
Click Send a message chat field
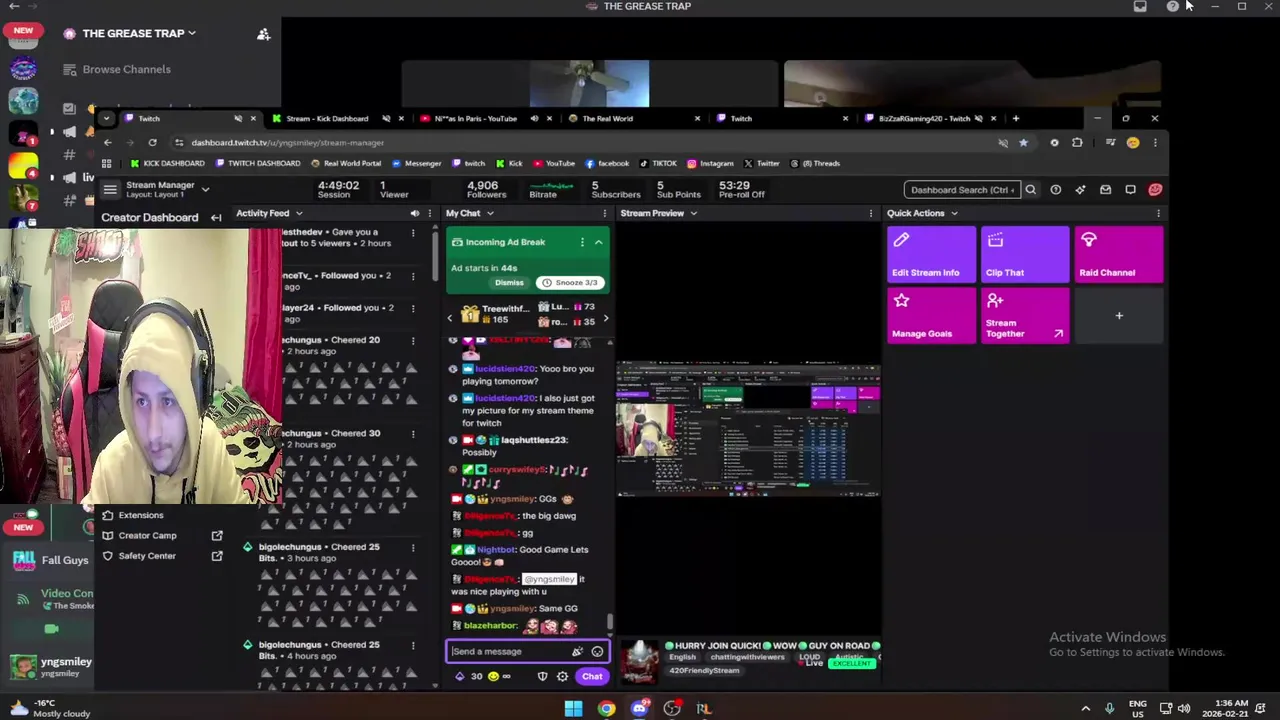508,651
